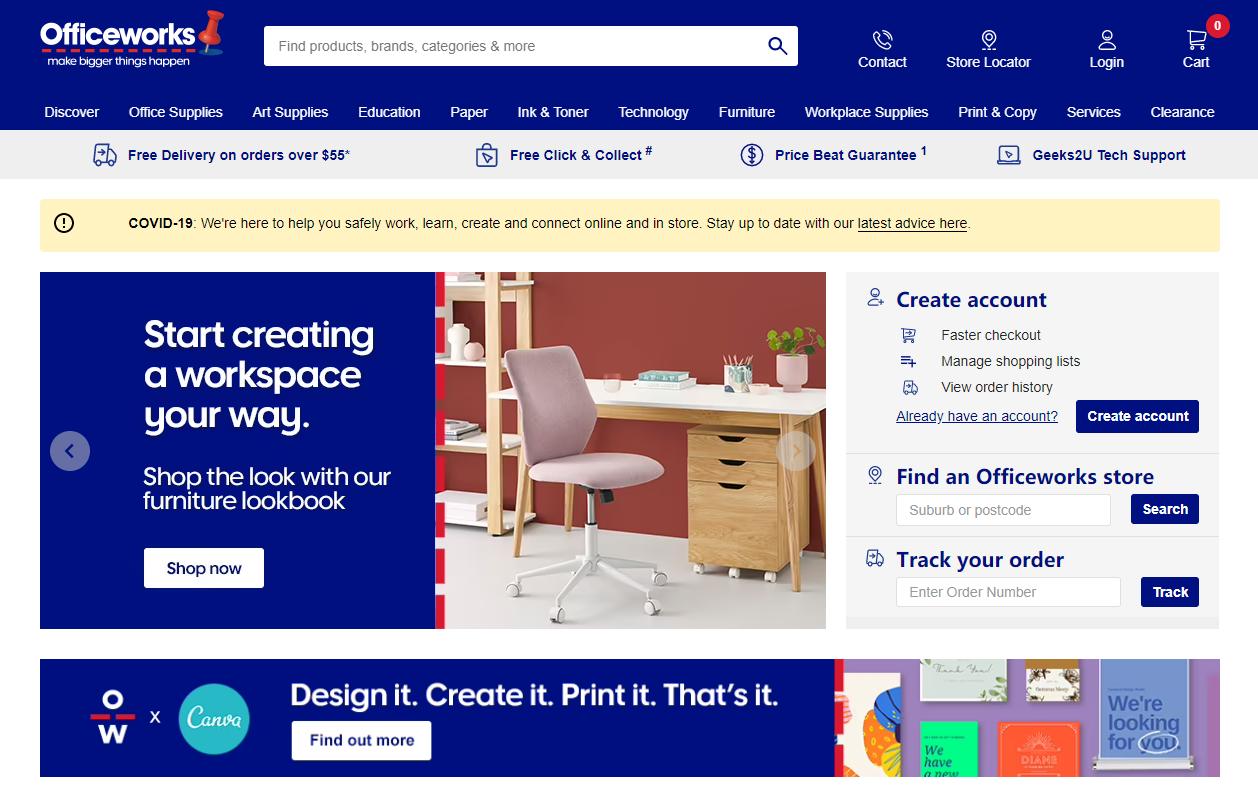Click the cart item count badge
The width and height of the screenshot is (1258, 802).
(x=1217, y=26)
